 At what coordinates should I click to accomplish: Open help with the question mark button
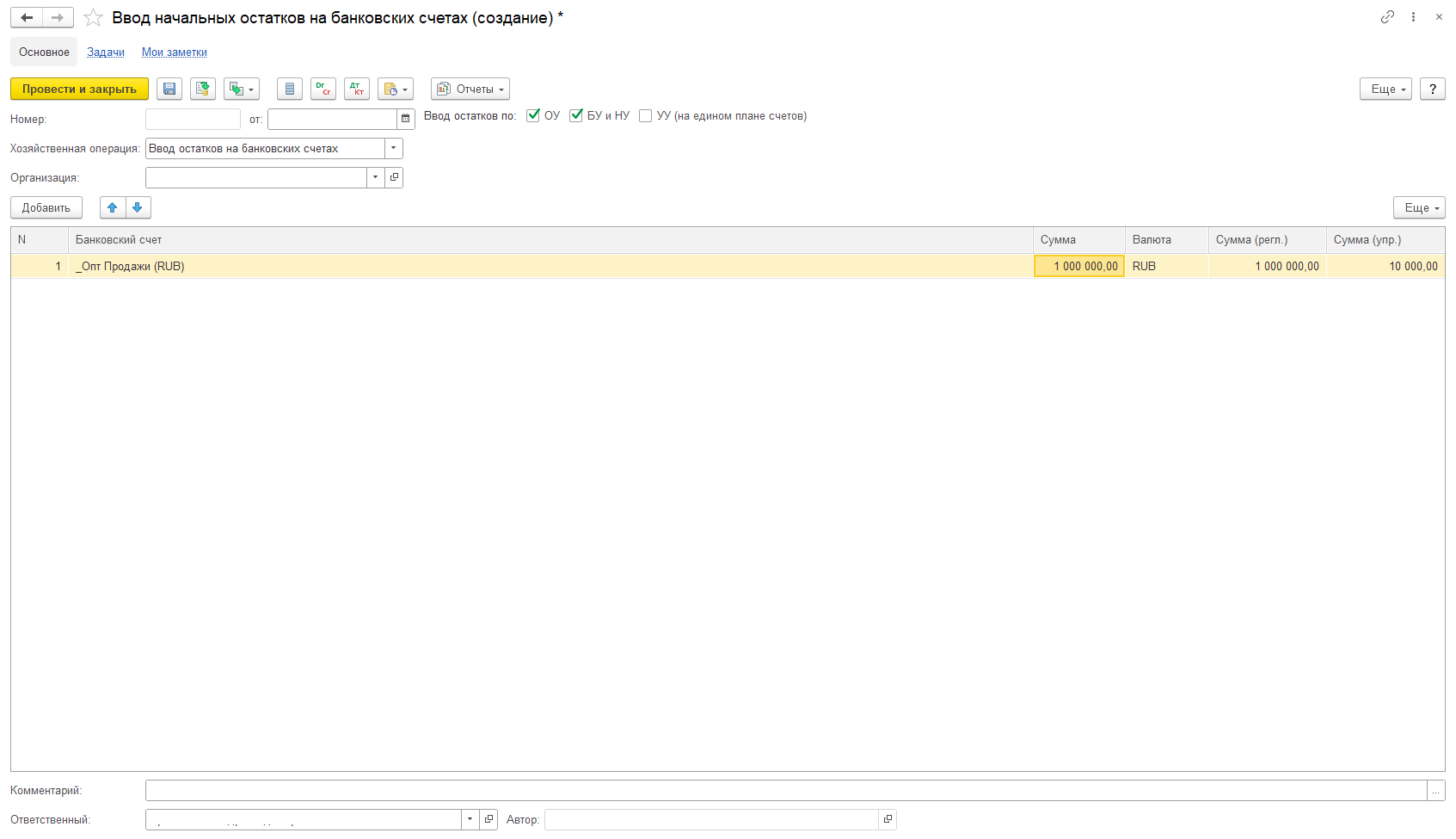pyautogui.click(x=1433, y=89)
